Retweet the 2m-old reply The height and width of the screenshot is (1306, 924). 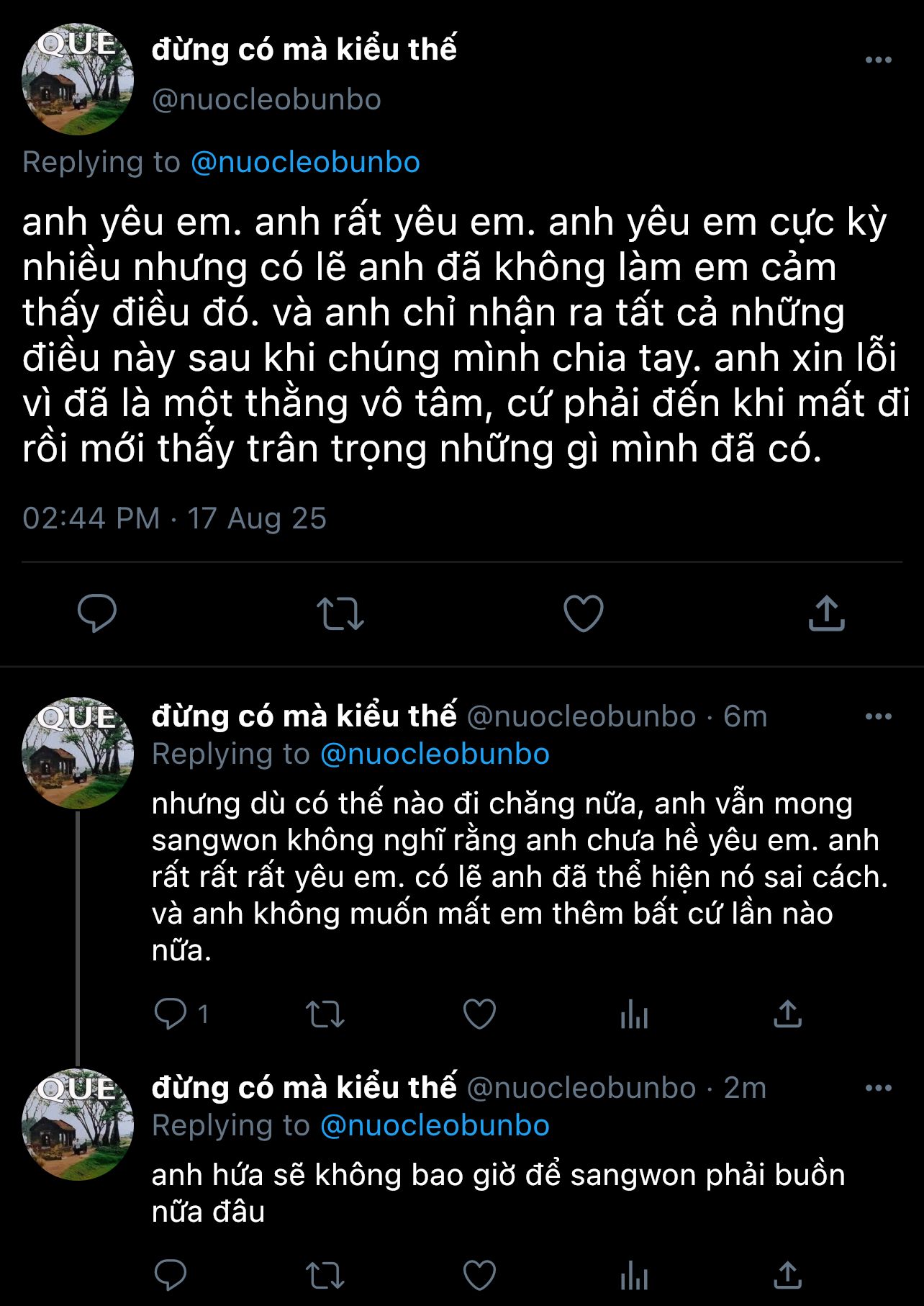pos(325,1276)
